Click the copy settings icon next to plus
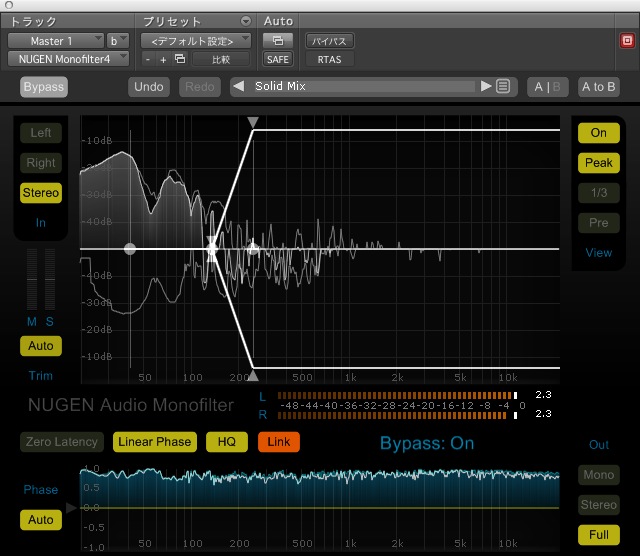Image resolution: width=640 pixels, height=556 pixels. tap(180, 59)
